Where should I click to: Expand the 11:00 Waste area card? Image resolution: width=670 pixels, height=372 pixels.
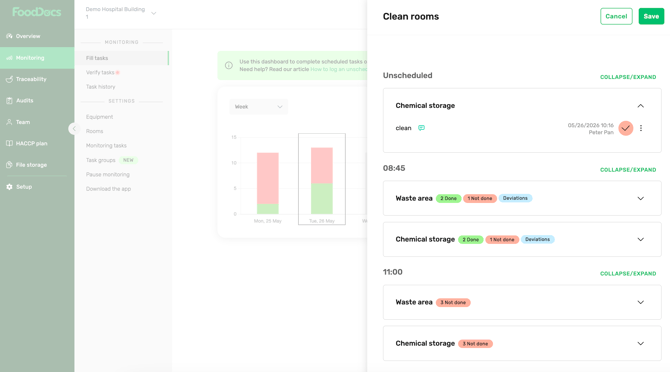click(x=641, y=302)
